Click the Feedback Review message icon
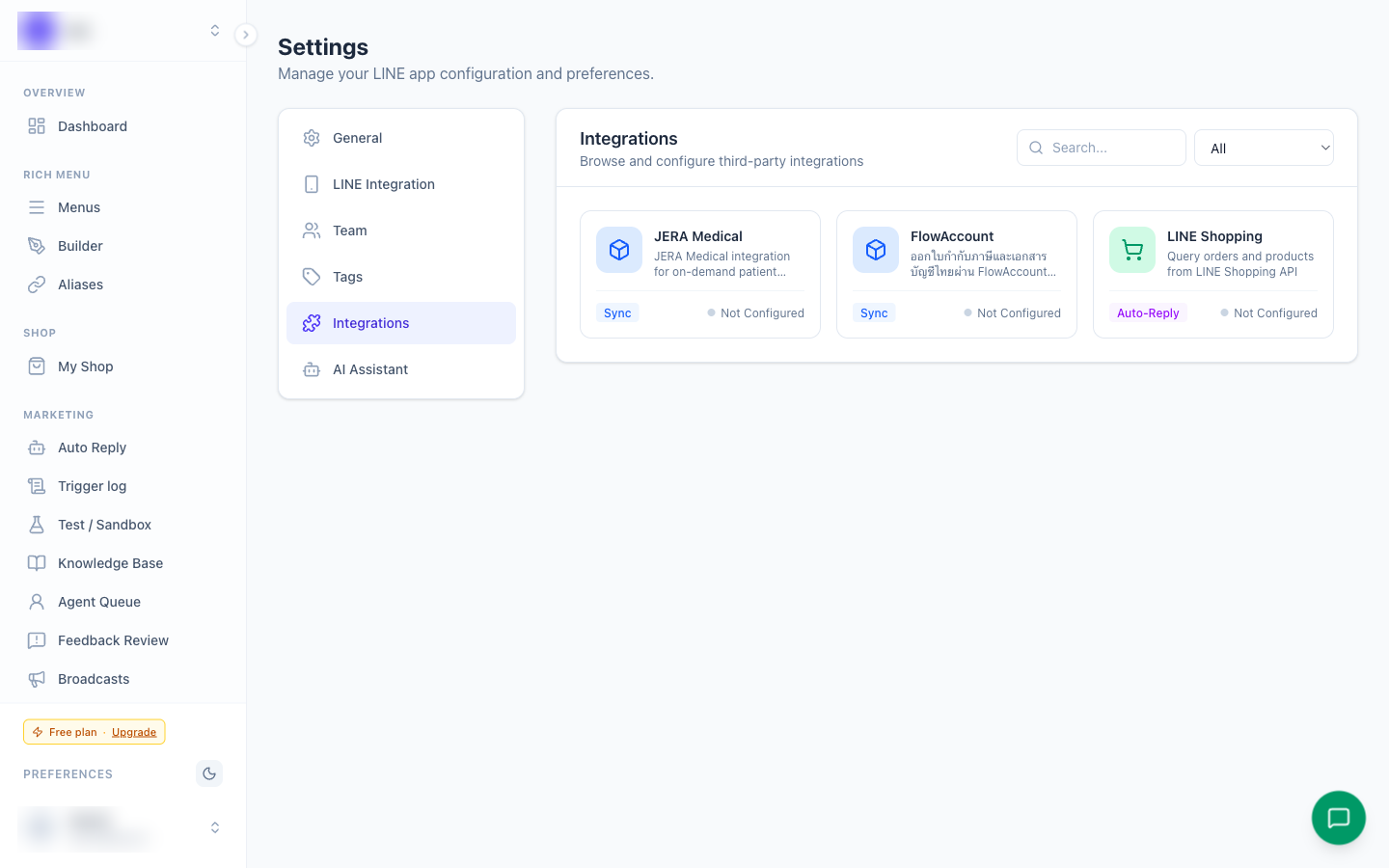1389x868 pixels. 37,640
